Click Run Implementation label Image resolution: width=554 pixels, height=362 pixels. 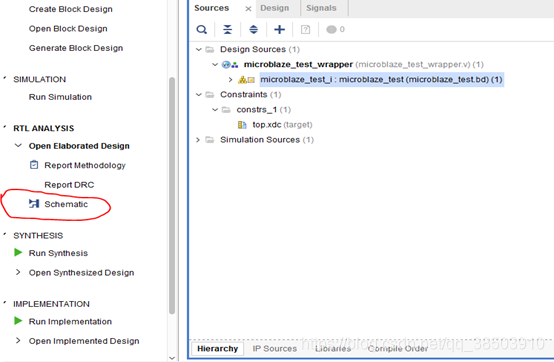[x=70, y=321]
